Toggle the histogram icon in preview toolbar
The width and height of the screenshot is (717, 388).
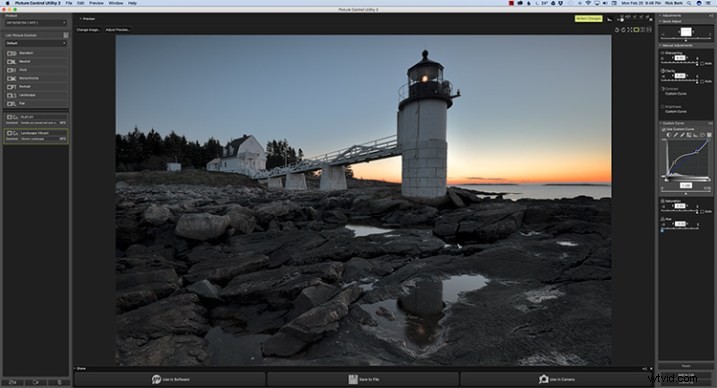pyautogui.click(x=610, y=19)
